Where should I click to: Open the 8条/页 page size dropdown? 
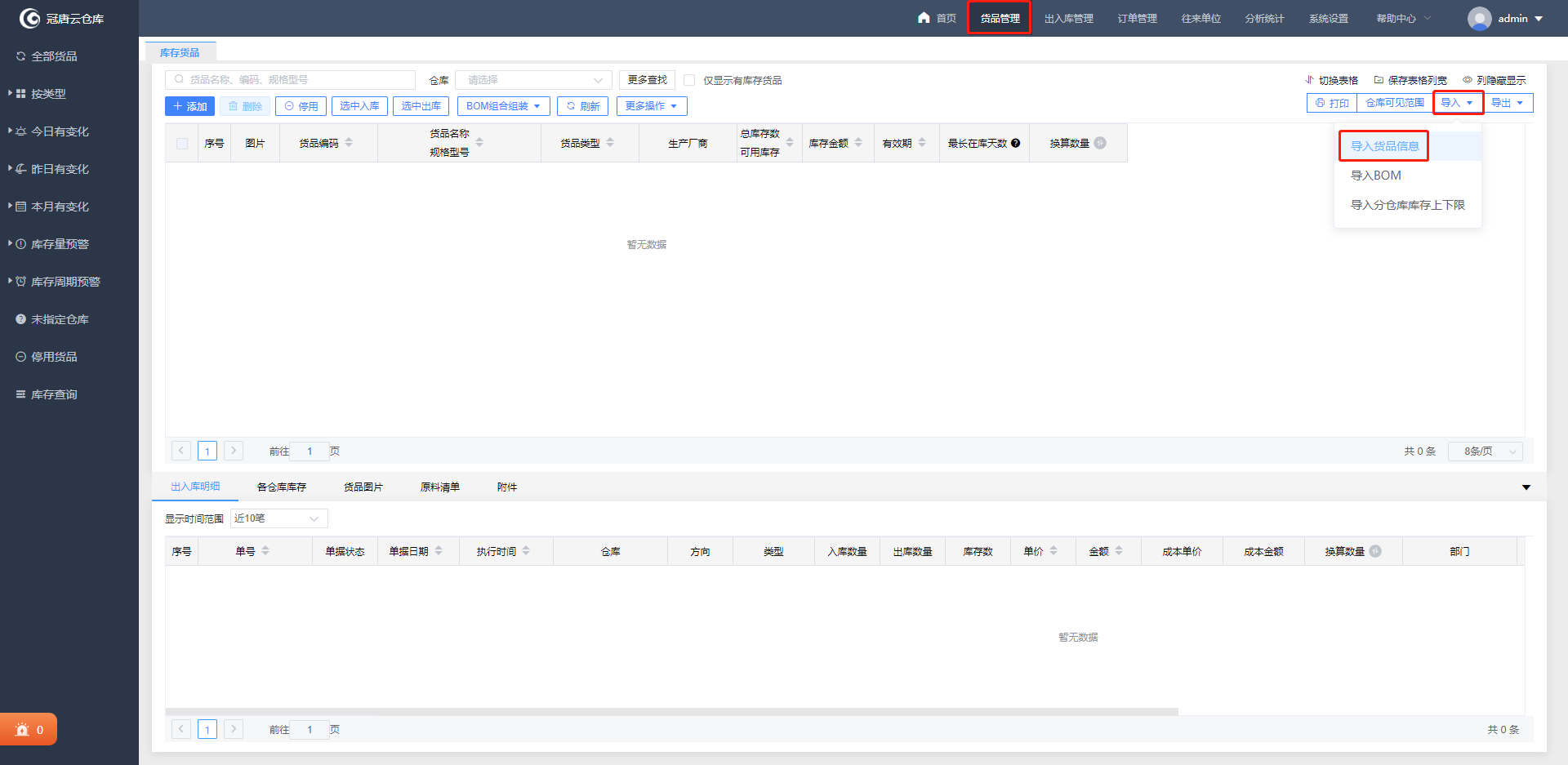coord(1486,451)
